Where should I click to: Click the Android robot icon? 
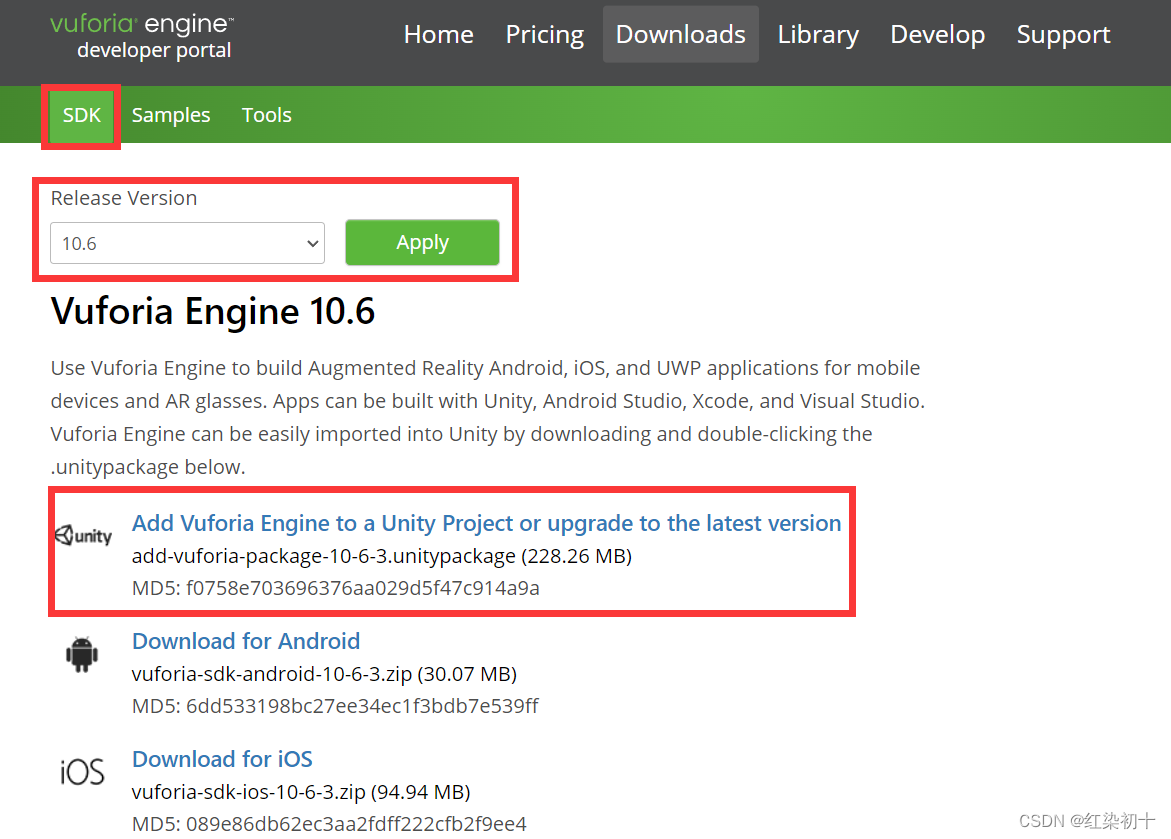[81, 654]
